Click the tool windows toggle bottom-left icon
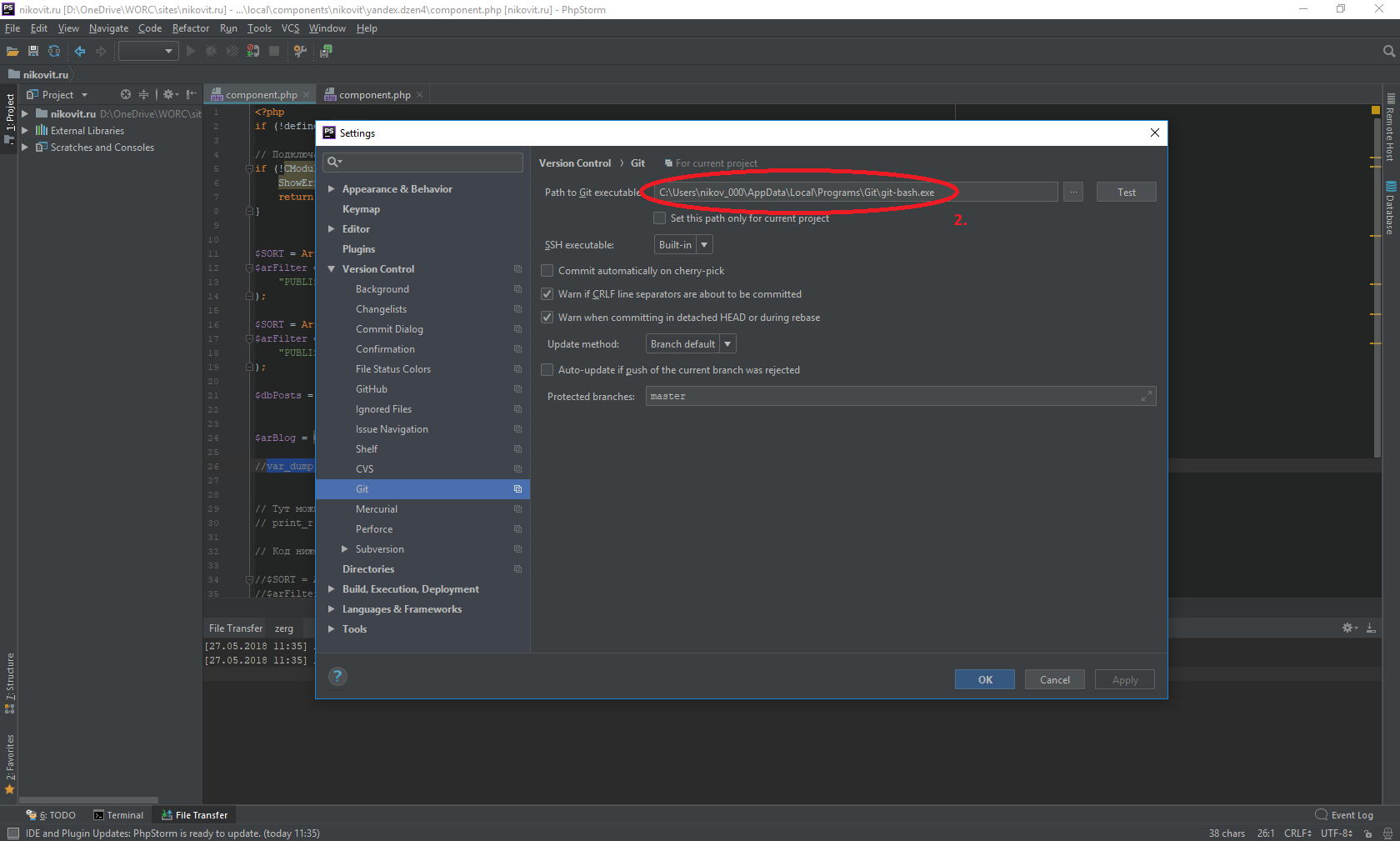This screenshot has height=841, width=1400. coord(13,833)
